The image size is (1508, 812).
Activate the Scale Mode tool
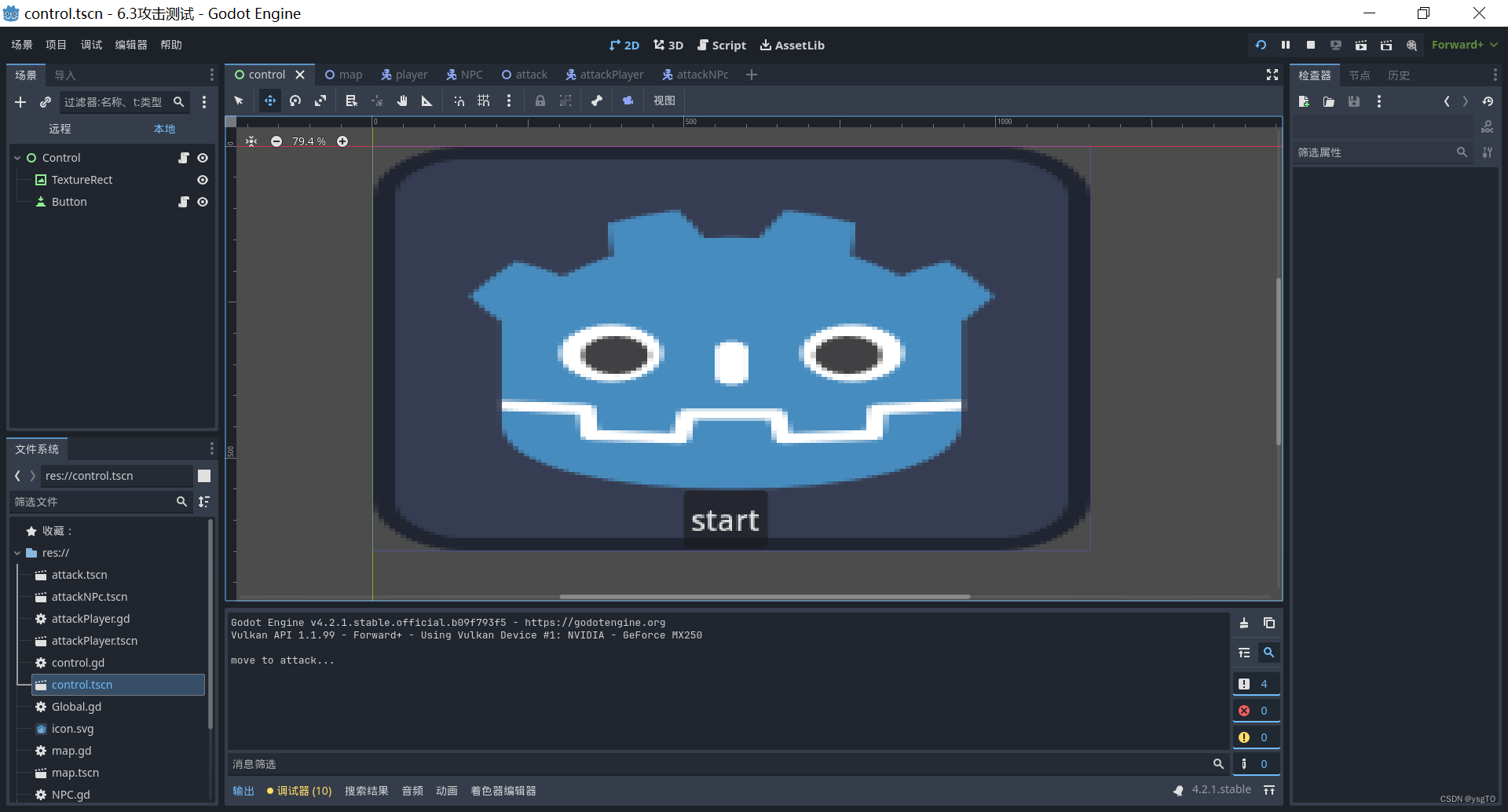coord(320,101)
